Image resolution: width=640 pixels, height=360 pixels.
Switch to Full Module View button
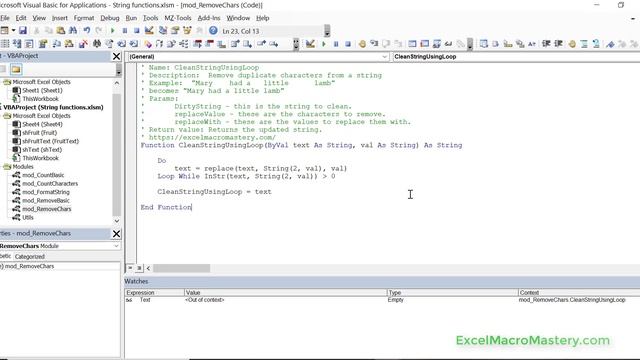pyautogui.click(x=139, y=268)
